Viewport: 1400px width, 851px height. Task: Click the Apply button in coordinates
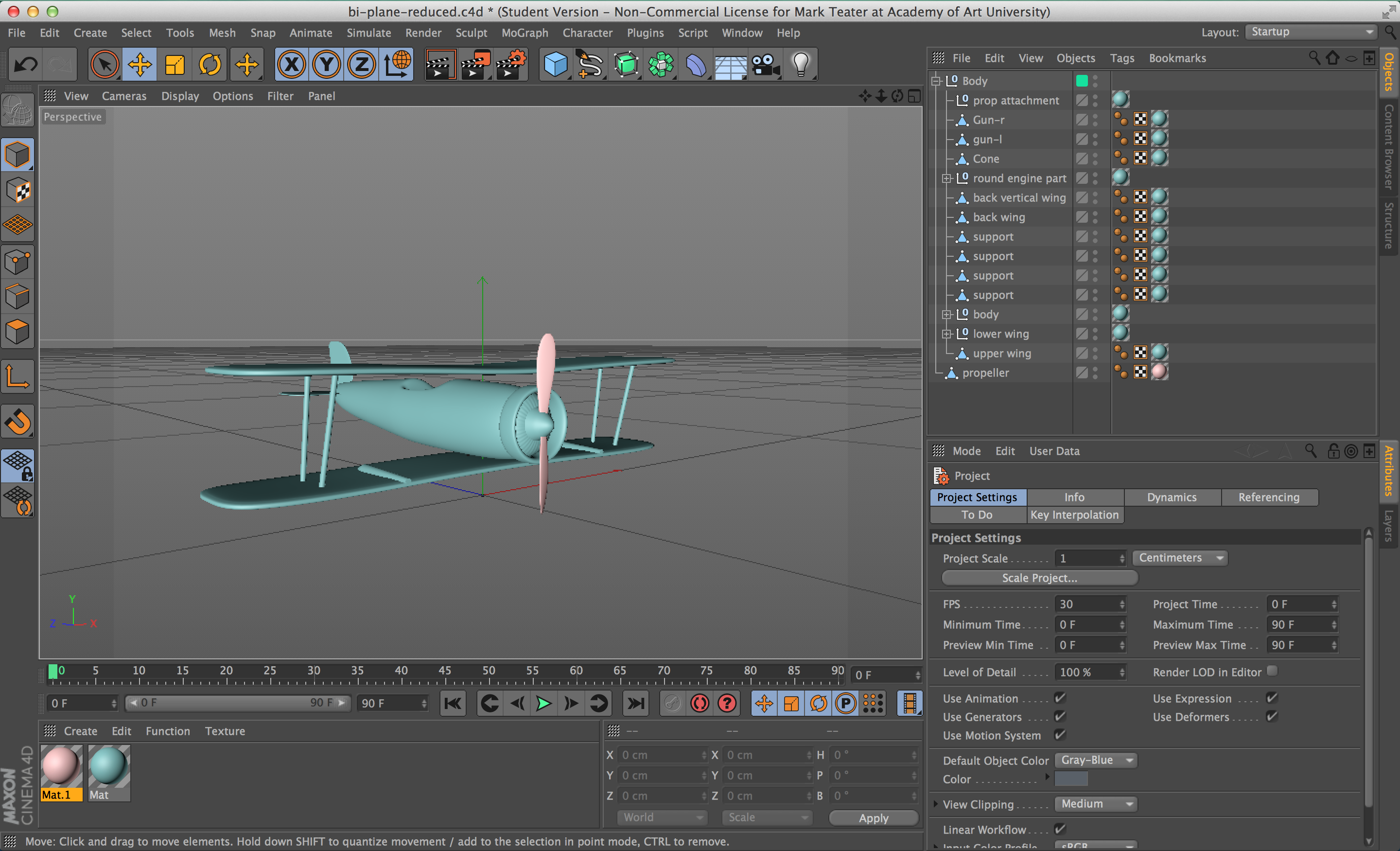873,817
